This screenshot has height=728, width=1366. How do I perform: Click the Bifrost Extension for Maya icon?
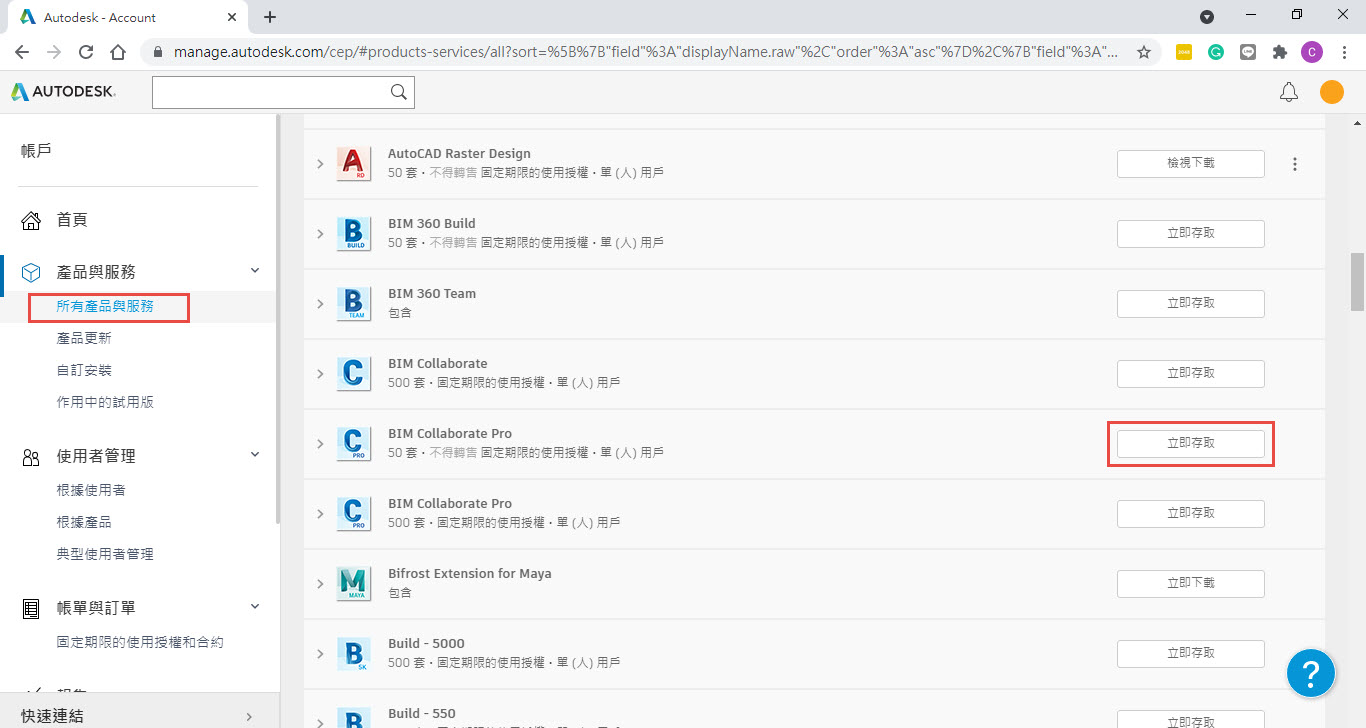(x=353, y=583)
